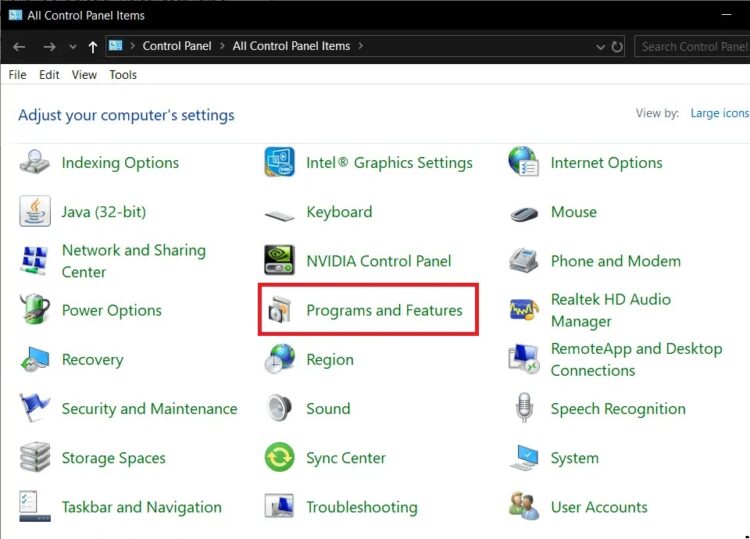Open the Internet Options globe icon

point(524,163)
